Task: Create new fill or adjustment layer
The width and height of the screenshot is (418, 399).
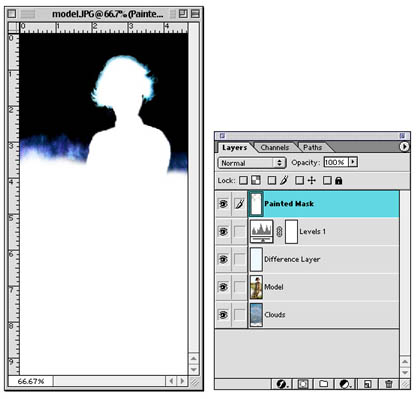Action: coord(345,384)
